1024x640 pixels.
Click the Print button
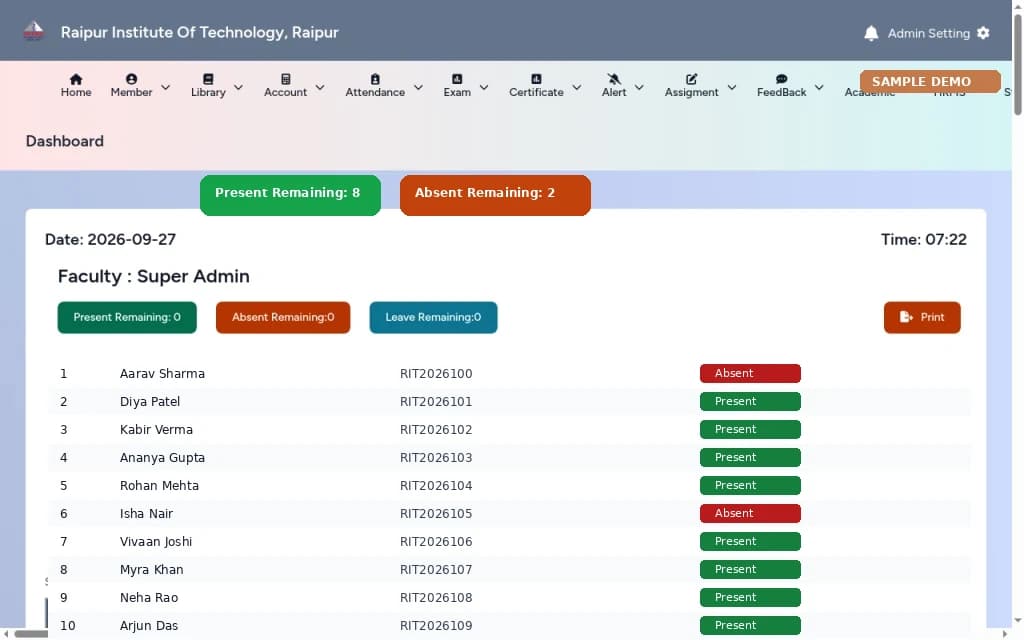click(x=922, y=317)
